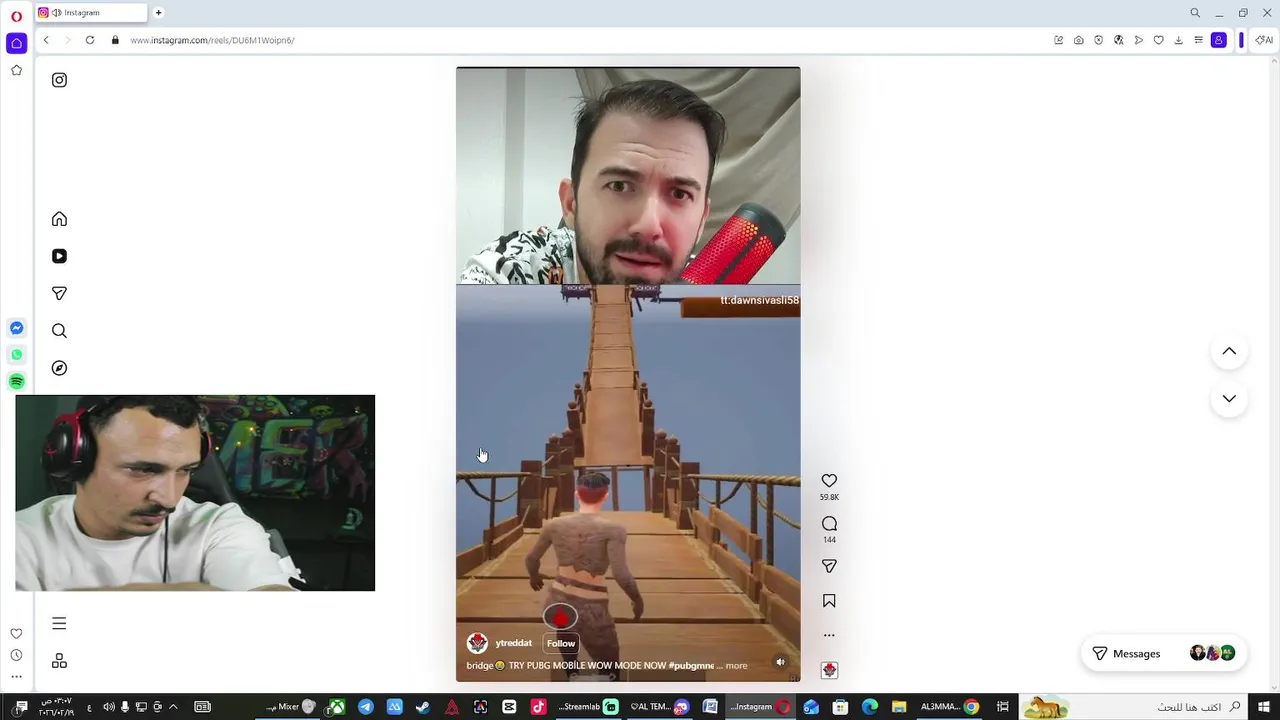
Task: Open site security lock icon
Action: click(115, 40)
